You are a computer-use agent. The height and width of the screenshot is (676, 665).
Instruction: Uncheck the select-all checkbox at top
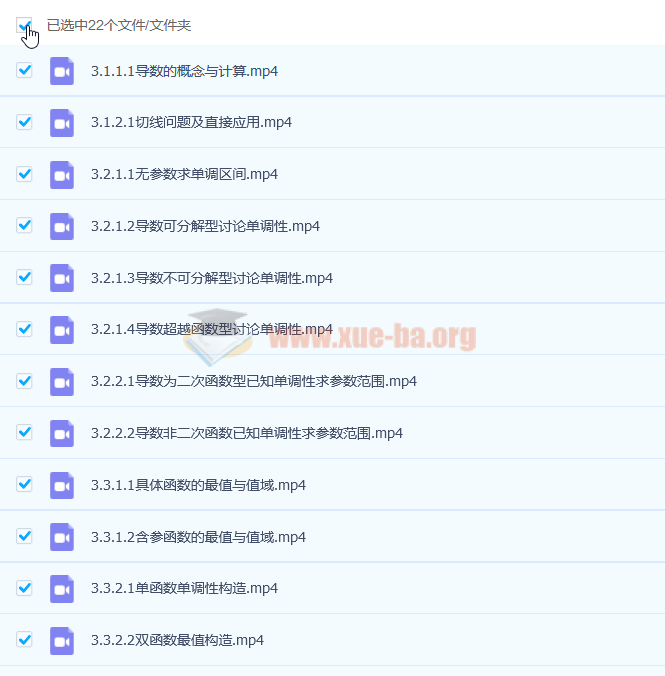click(x=24, y=25)
